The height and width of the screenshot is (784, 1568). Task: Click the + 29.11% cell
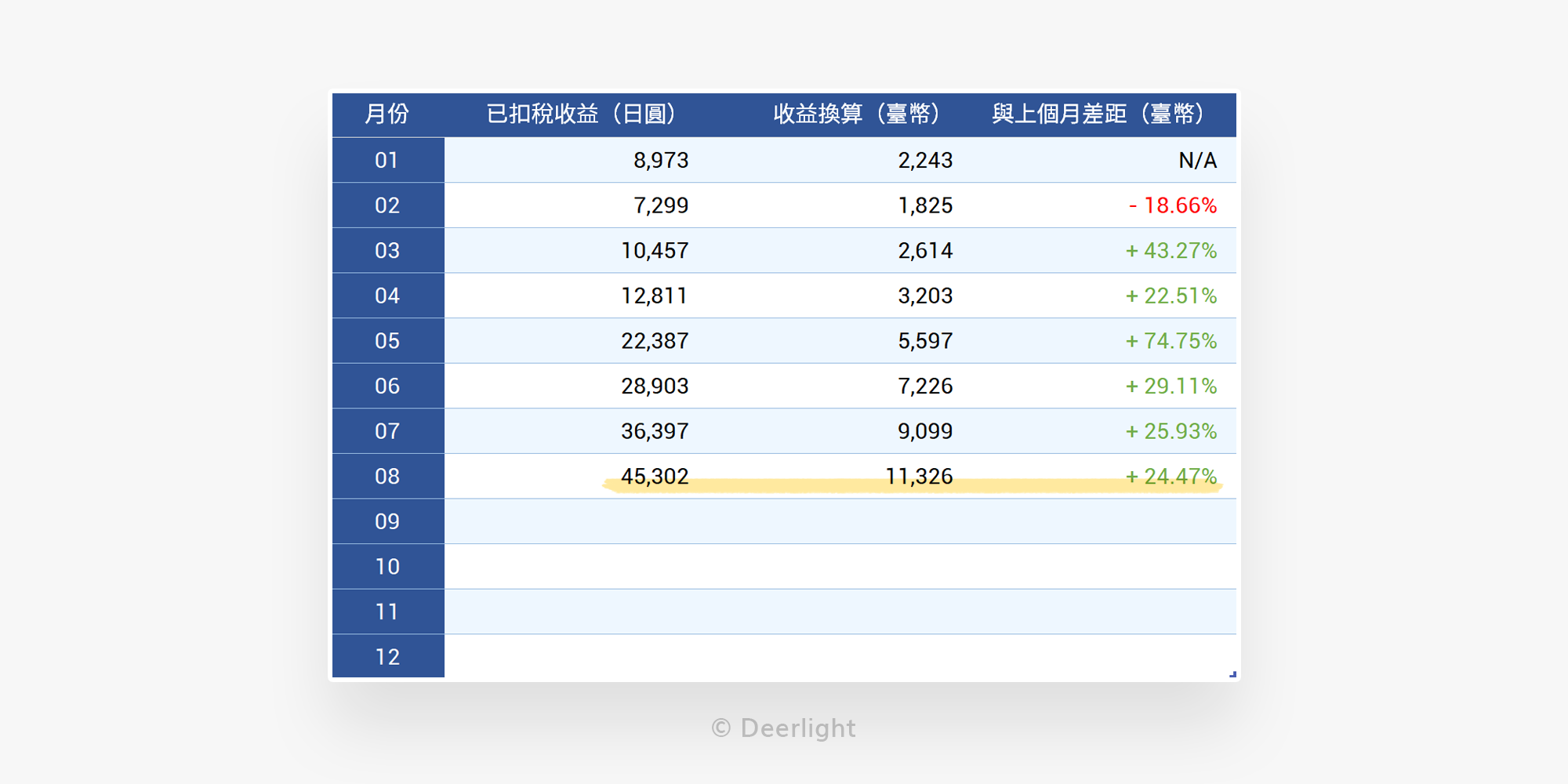coord(1171,387)
